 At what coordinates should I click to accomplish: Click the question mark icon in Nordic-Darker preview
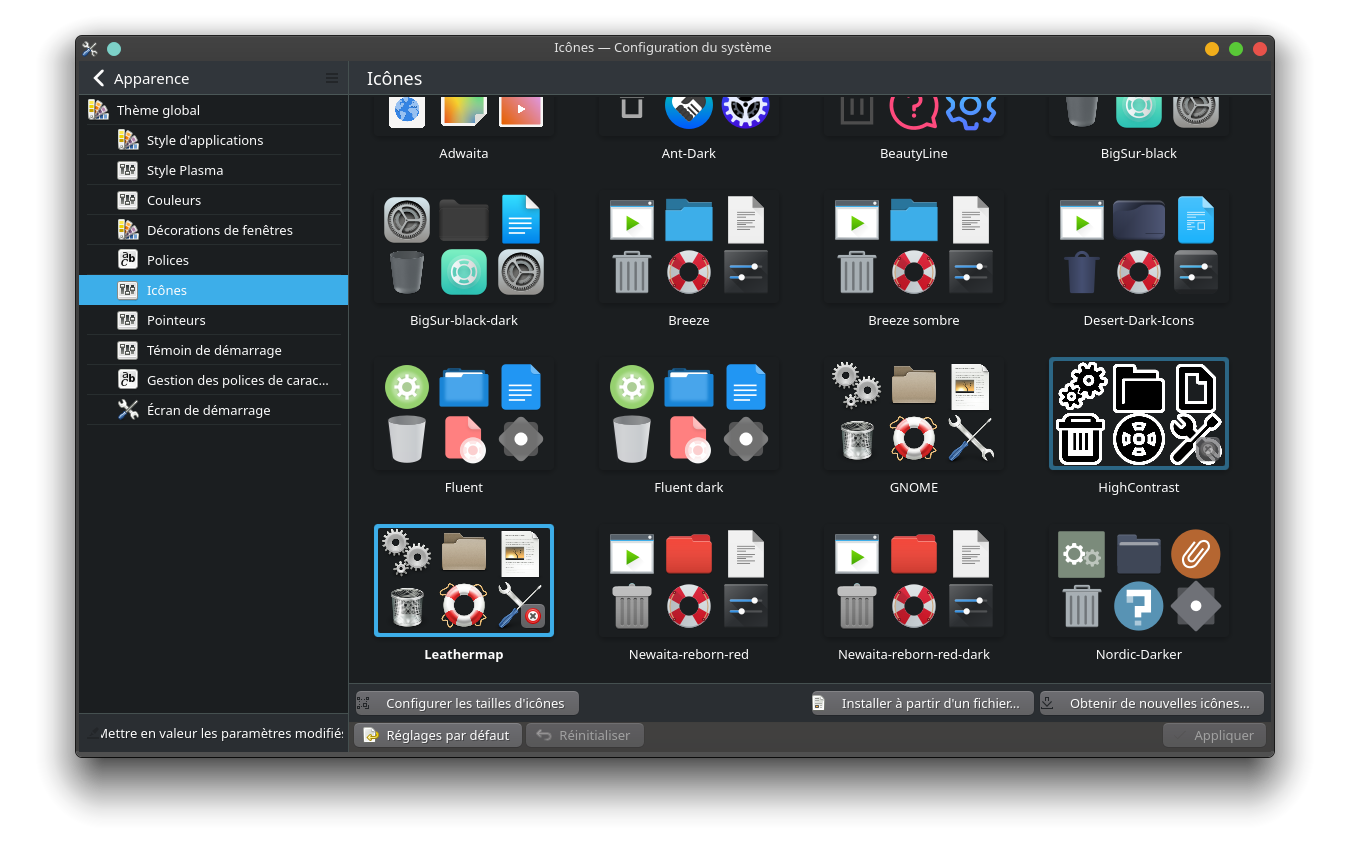point(1138,606)
